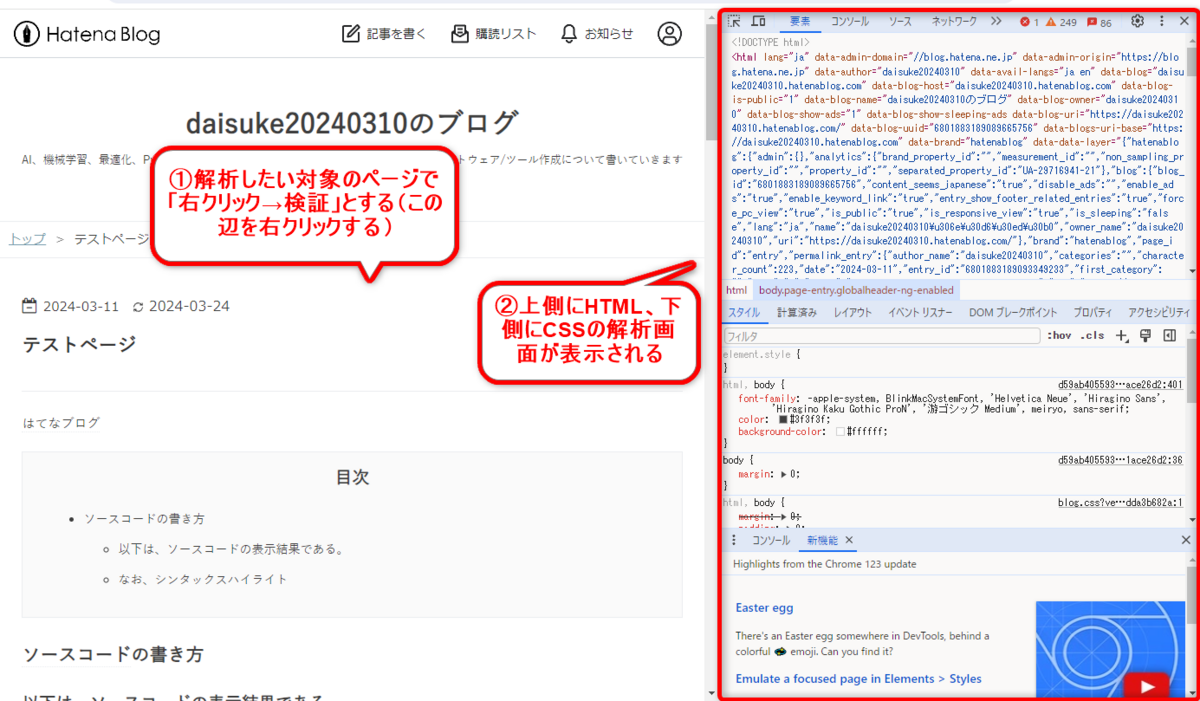This screenshot has width=1200, height=701.
Task: Open the color swatch for #3f3f3f
Action: [783, 420]
